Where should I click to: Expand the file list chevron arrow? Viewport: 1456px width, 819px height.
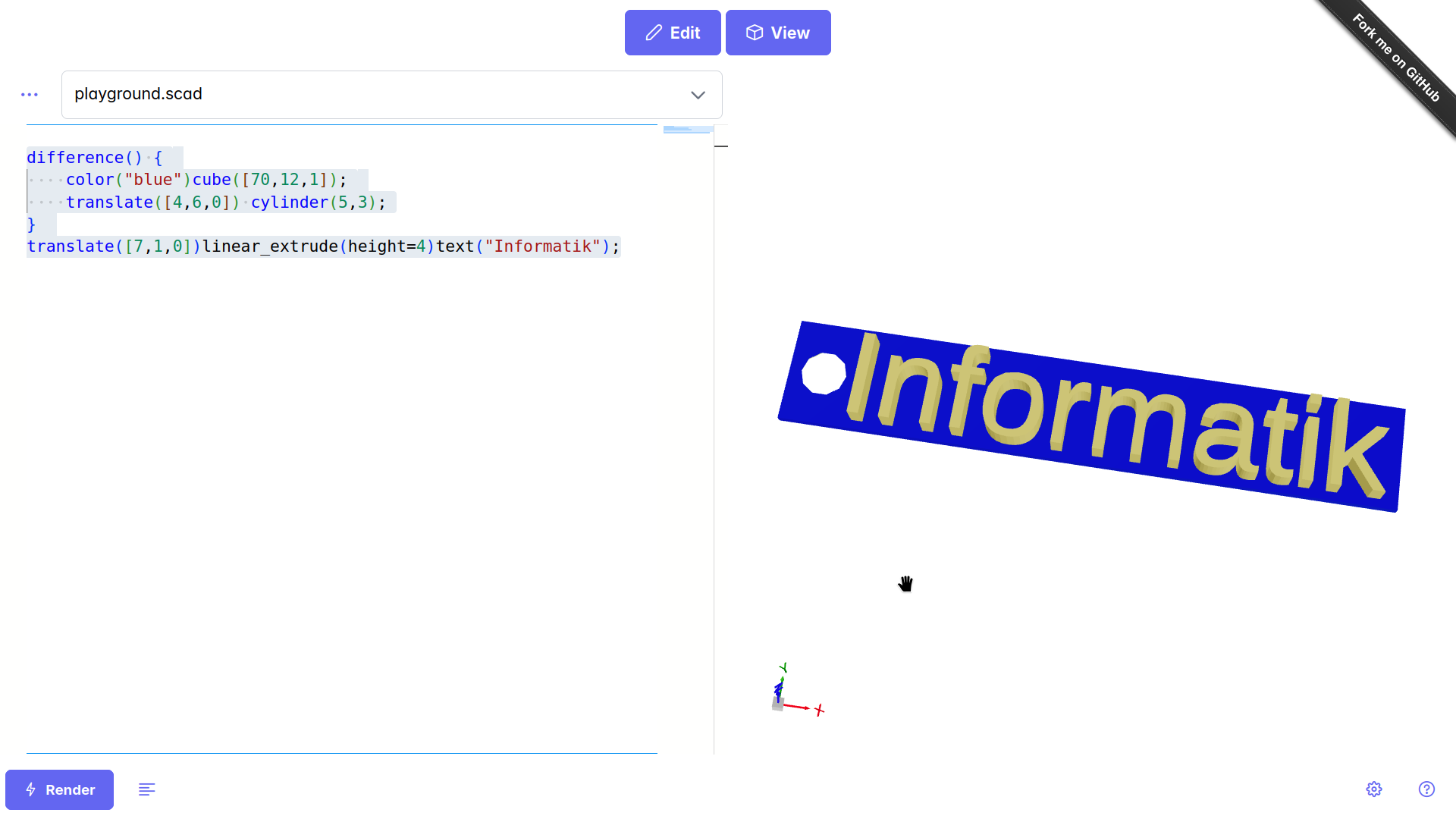tap(698, 96)
